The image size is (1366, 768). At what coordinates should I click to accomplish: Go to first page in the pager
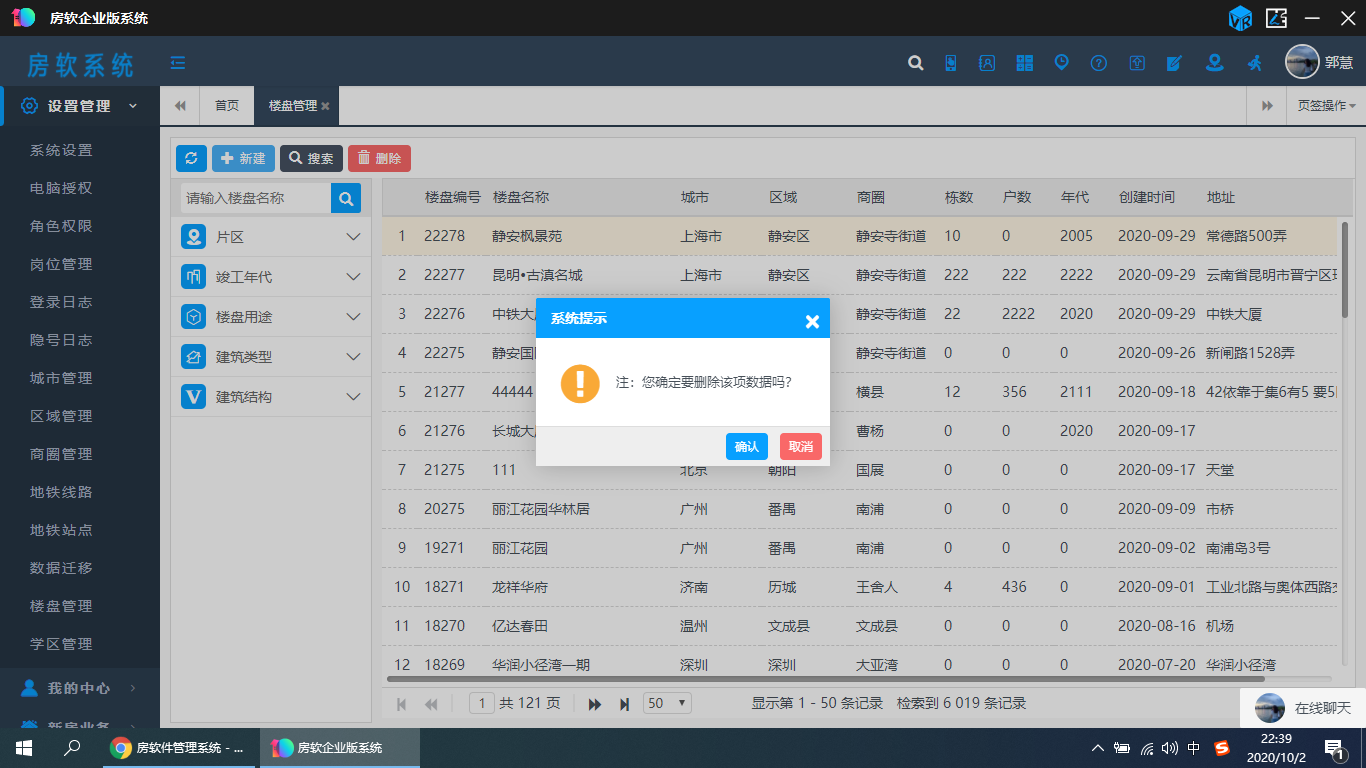pyautogui.click(x=401, y=704)
